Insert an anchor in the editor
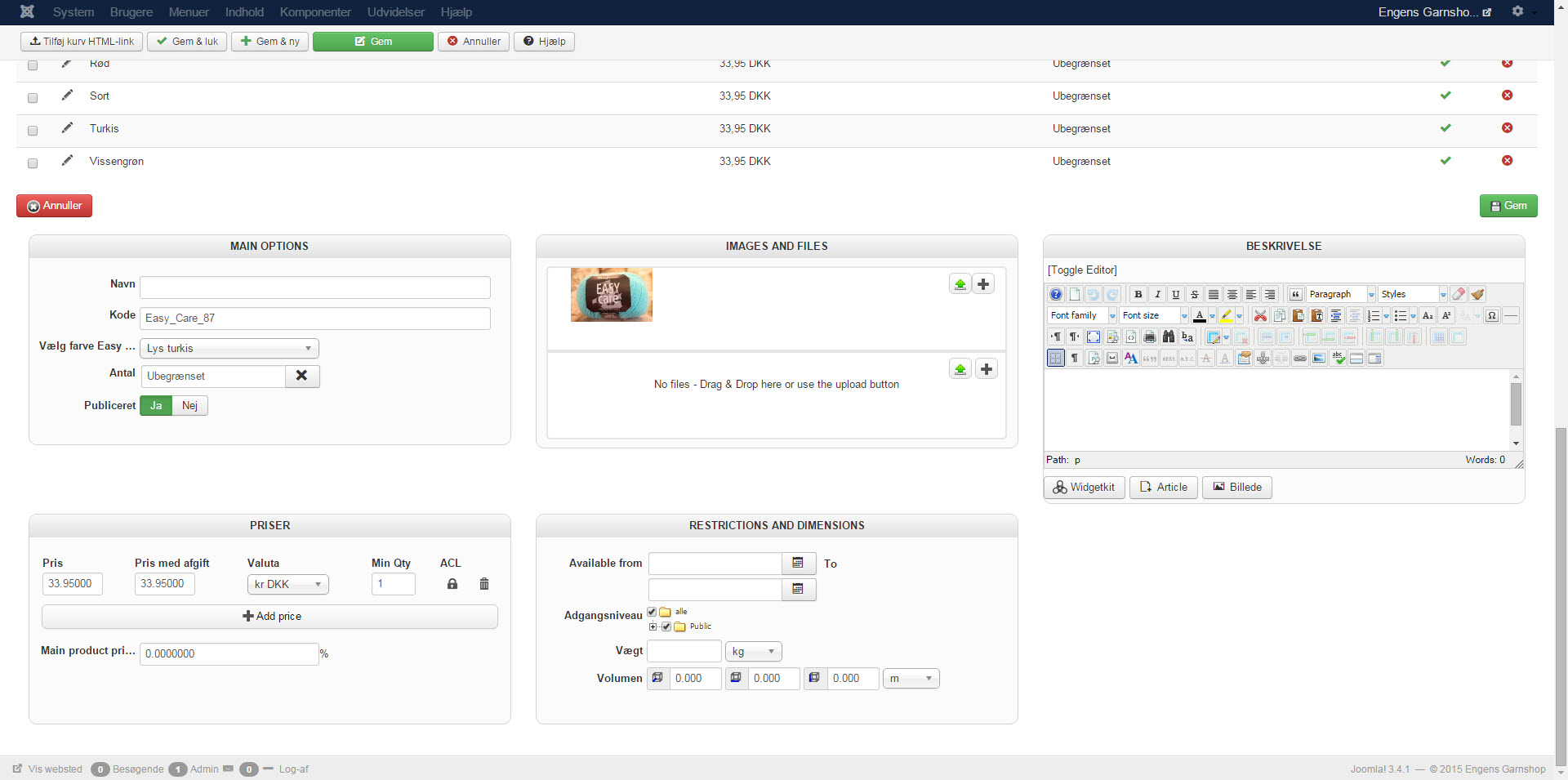 (x=1263, y=358)
